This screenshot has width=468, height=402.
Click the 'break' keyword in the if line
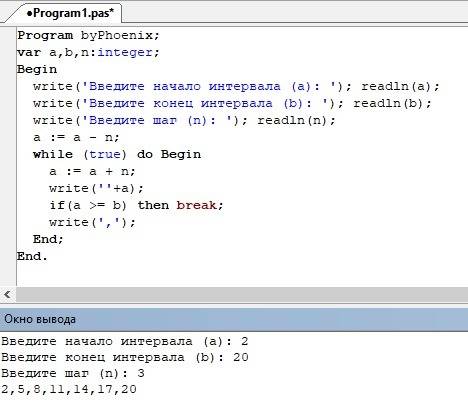[x=196, y=205]
